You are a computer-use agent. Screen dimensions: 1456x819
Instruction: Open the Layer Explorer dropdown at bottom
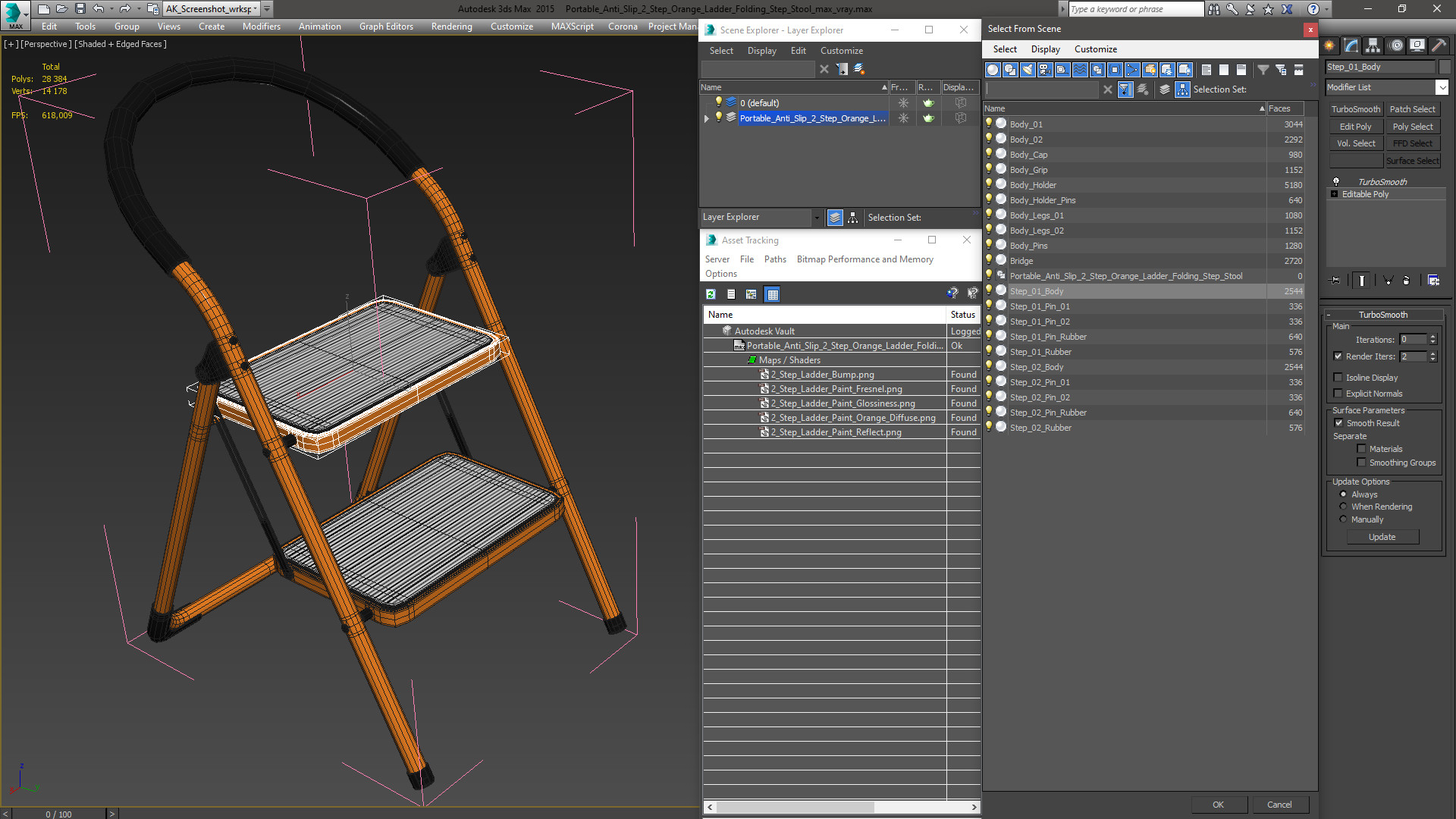[x=816, y=218]
